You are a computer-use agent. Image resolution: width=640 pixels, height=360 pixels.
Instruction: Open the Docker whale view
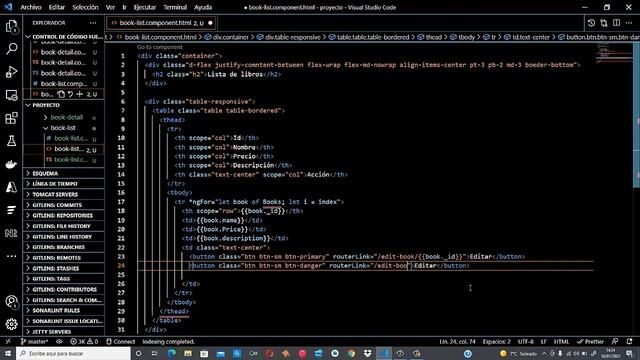[x=11, y=164]
